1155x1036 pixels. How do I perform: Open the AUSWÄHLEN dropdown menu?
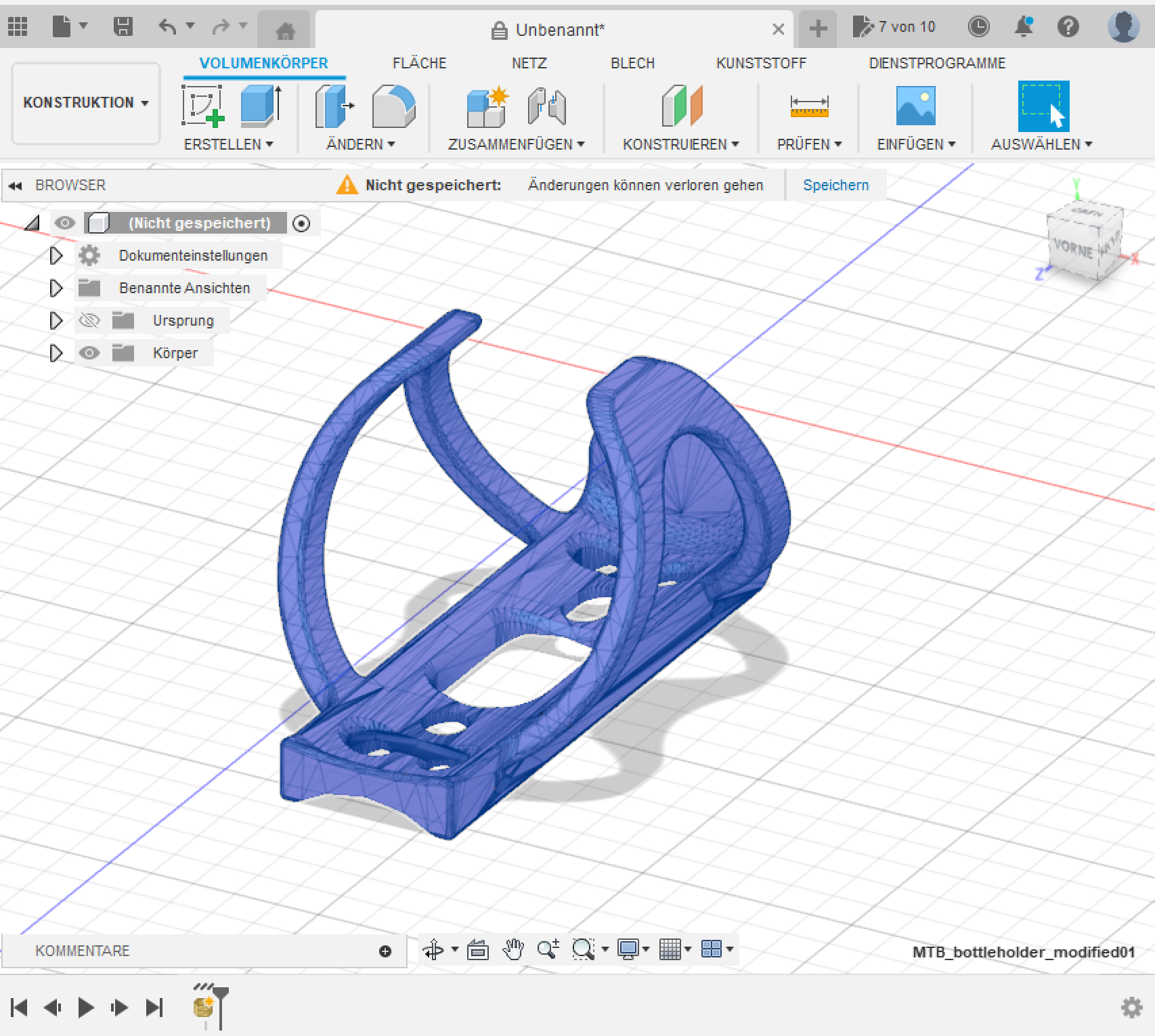1041,144
